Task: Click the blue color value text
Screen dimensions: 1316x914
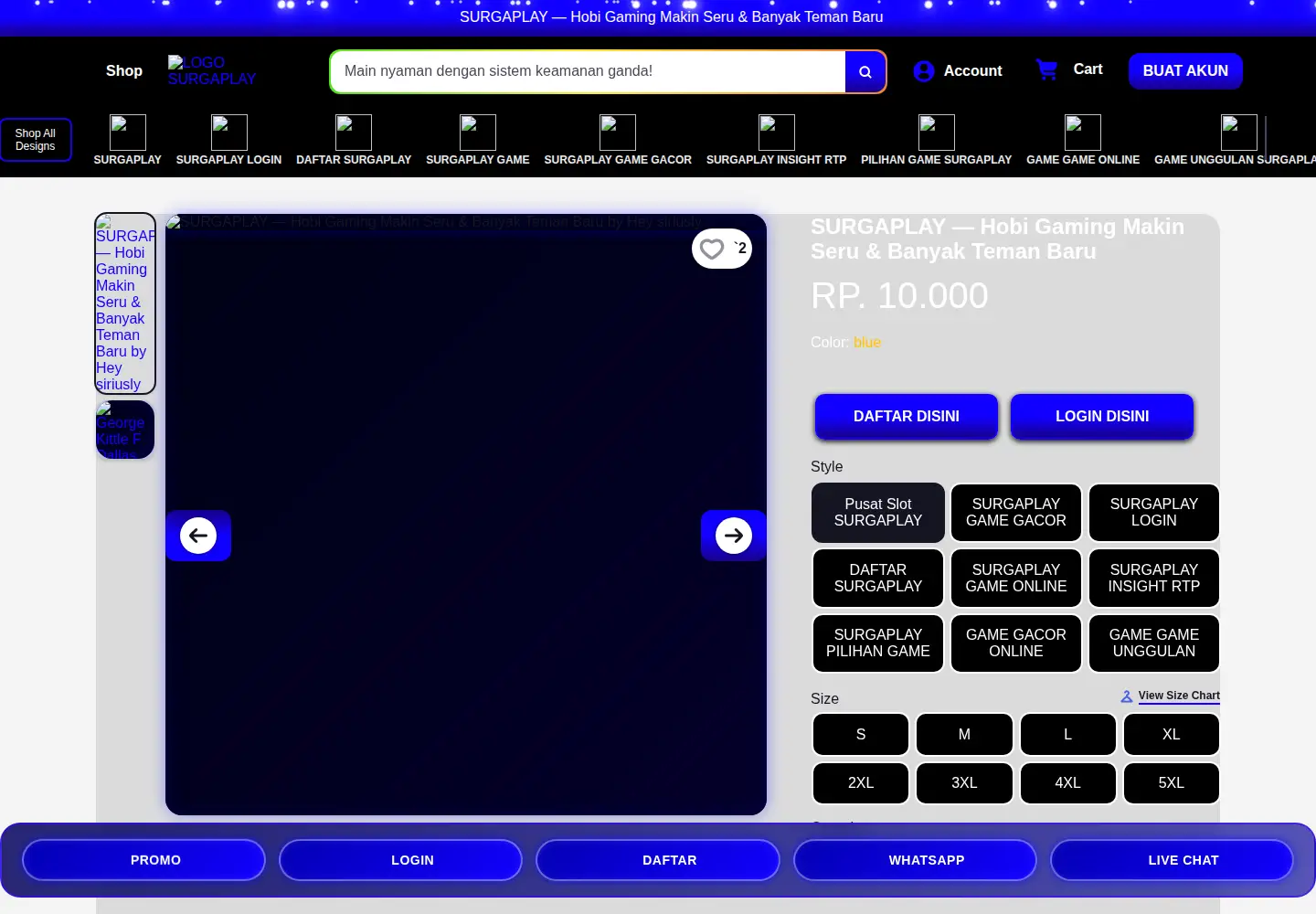Action: pos(867,343)
